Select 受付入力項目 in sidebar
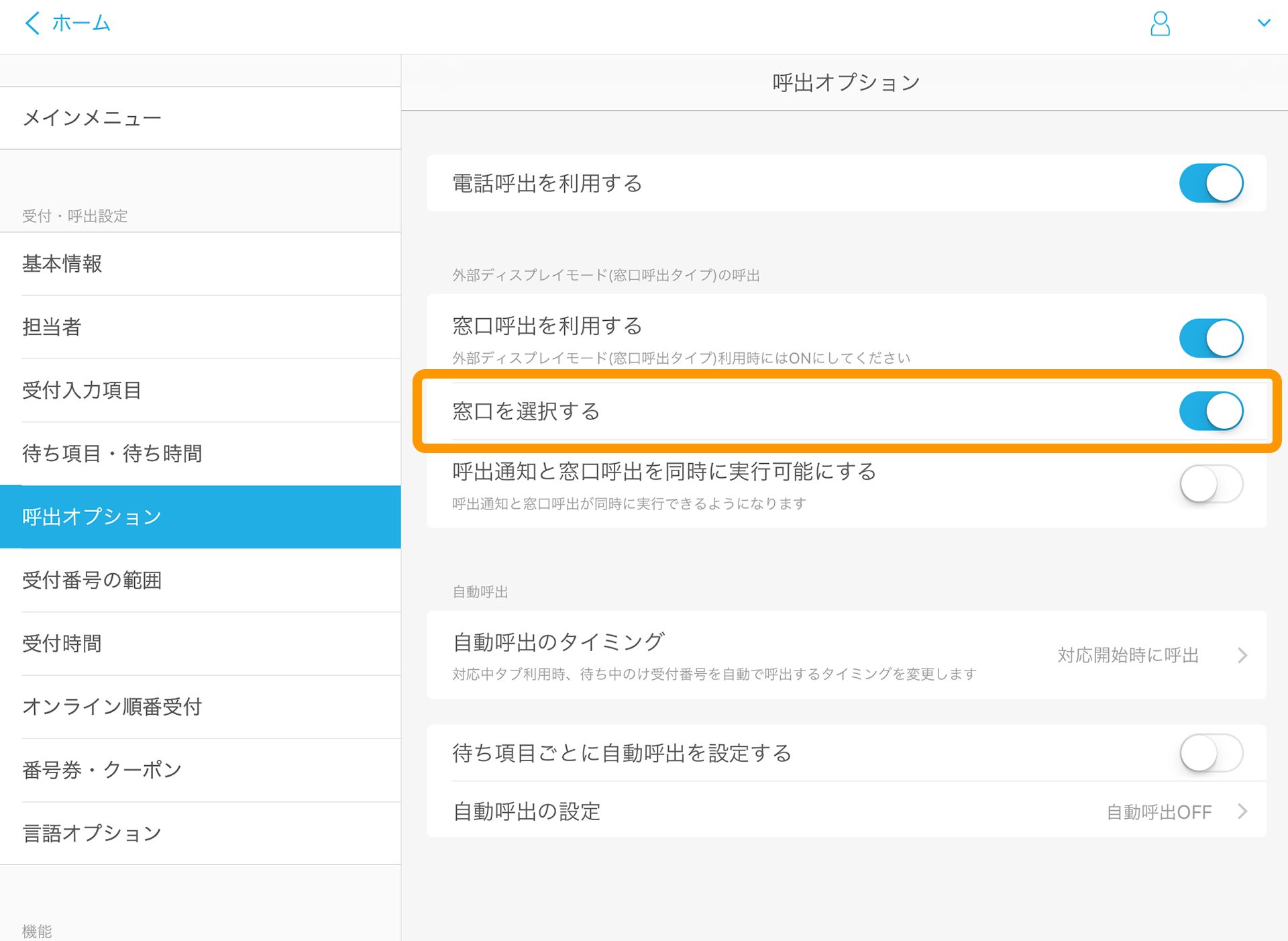This screenshot has height=941, width=1288. (201, 391)
